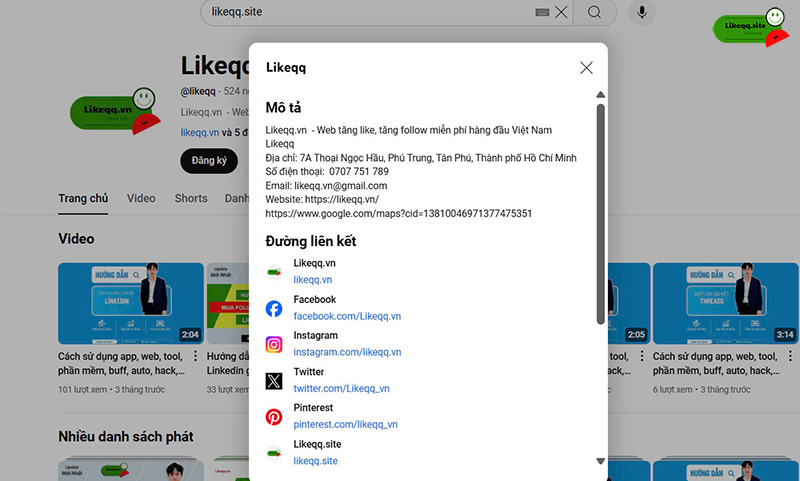The width and height of the screenshot is (800, 481).
Task: Click the Twitter X icon
Action: click(x=274, y=381)
